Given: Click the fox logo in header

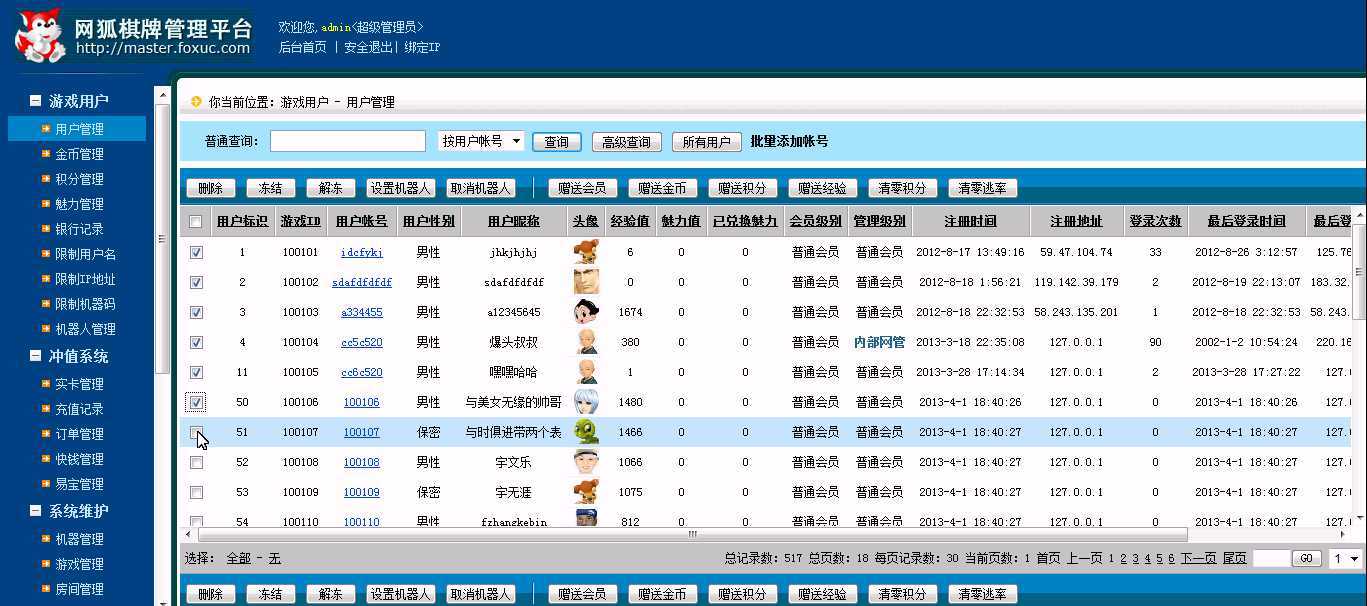Looking at the screenshot, I should [x=40, y=34].
